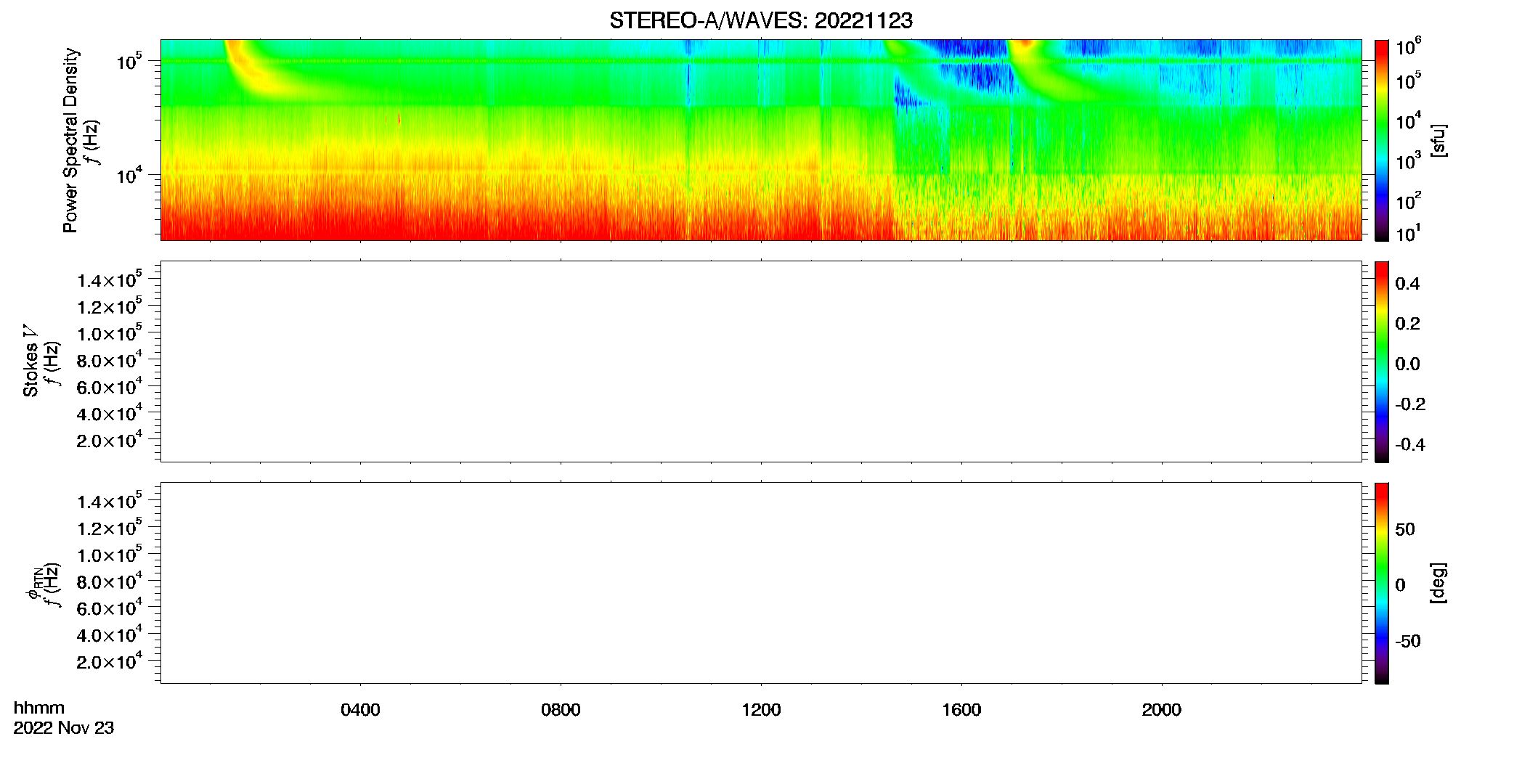This screenshot has width=1522, height=784.
Task: Click the "1200" time tick label
Action: (761, 710)
